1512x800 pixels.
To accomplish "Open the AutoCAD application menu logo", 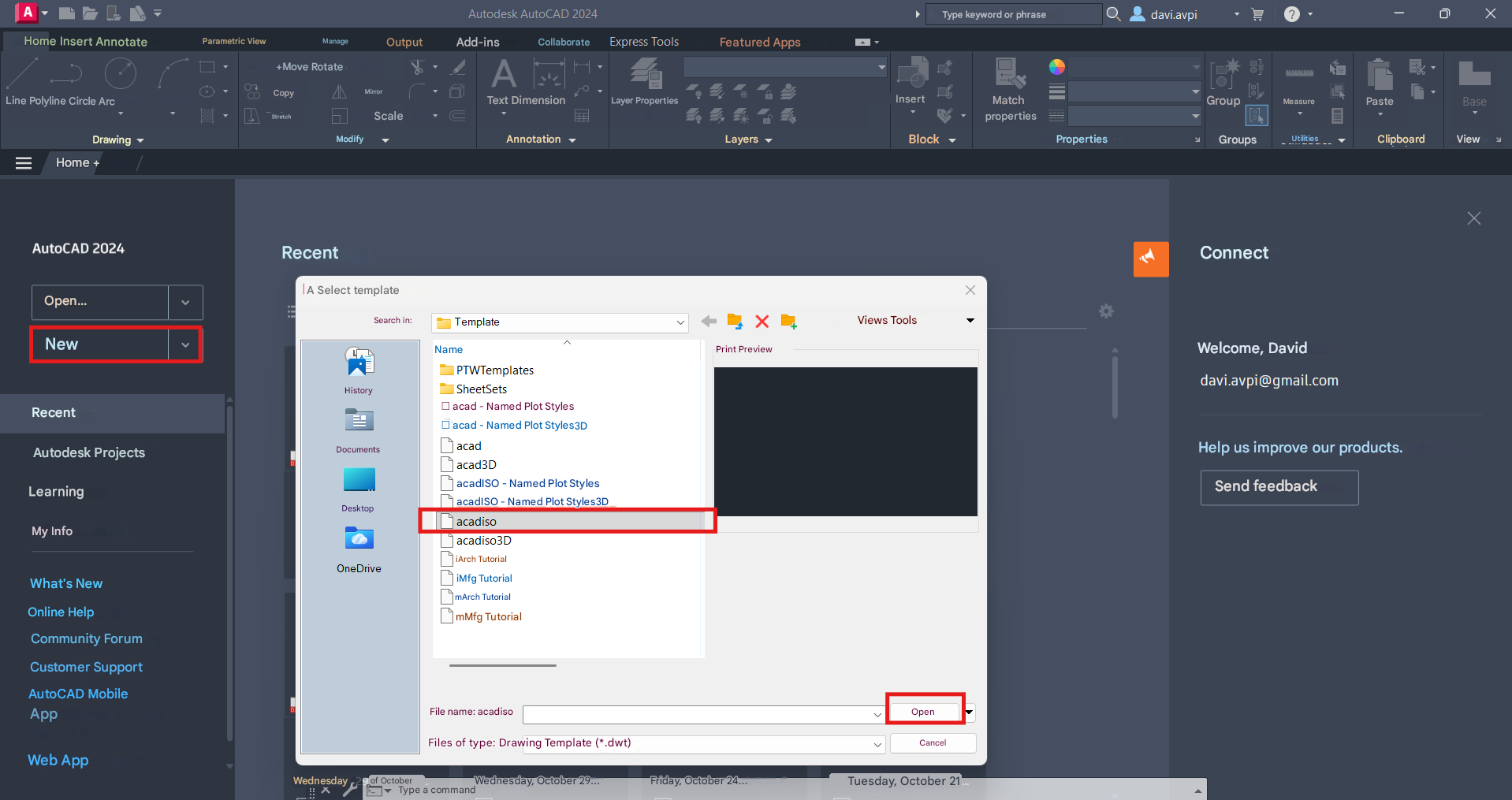I will pos(27,13).
